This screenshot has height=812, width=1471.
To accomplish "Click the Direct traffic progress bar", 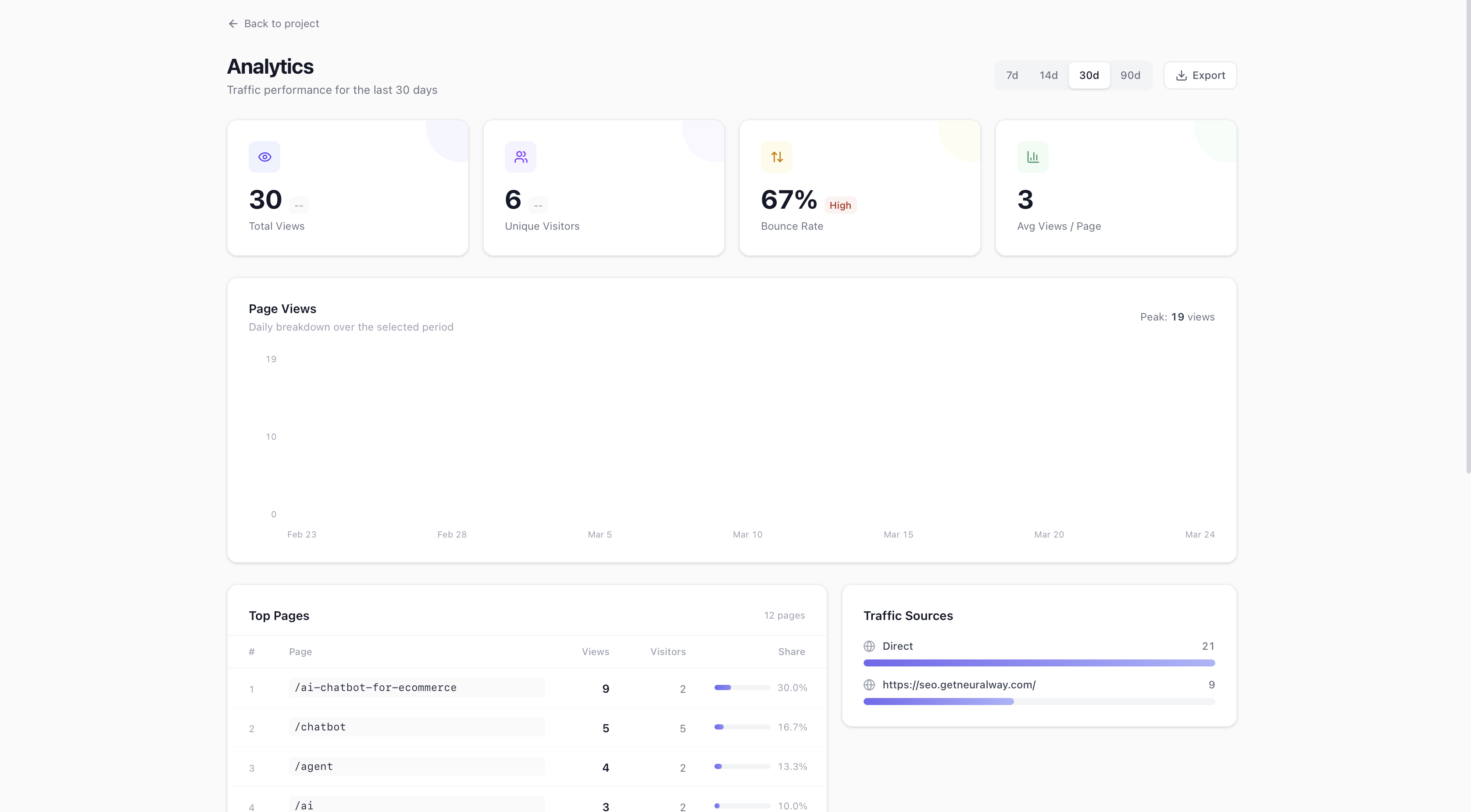I will coord(1039,663).
